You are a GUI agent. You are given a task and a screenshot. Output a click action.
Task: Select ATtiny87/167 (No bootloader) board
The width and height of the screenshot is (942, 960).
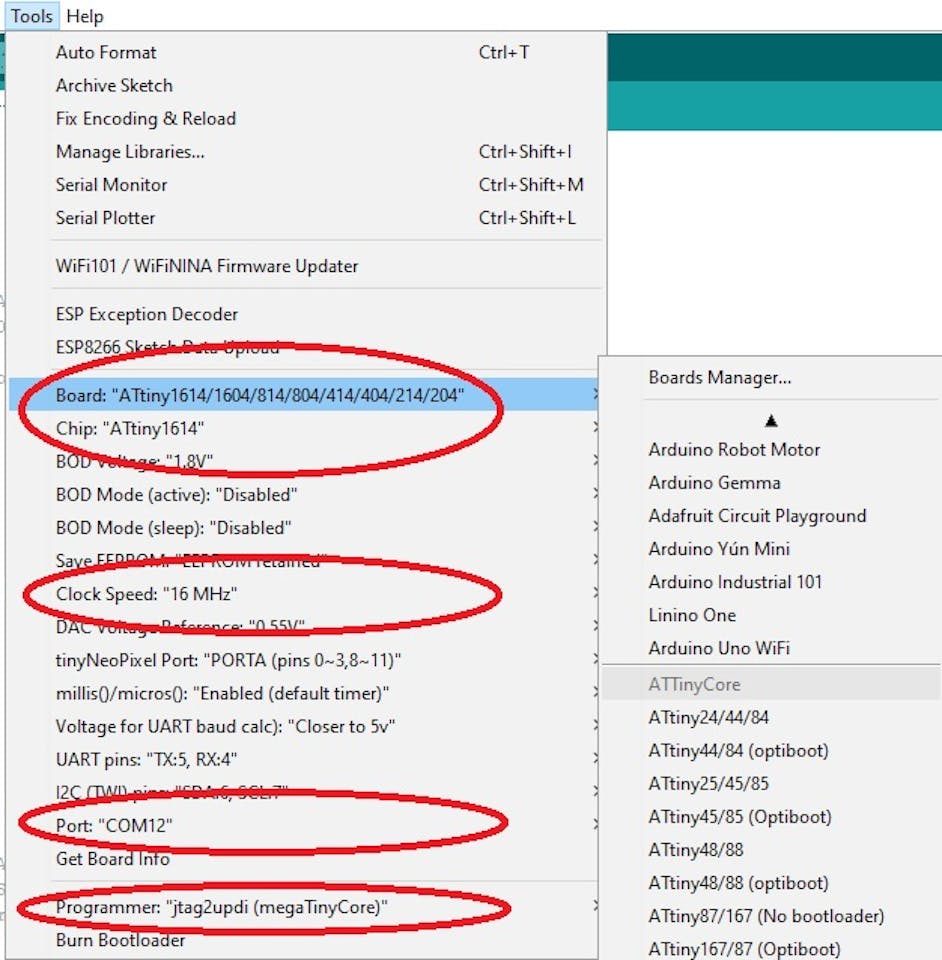(771, 915)
